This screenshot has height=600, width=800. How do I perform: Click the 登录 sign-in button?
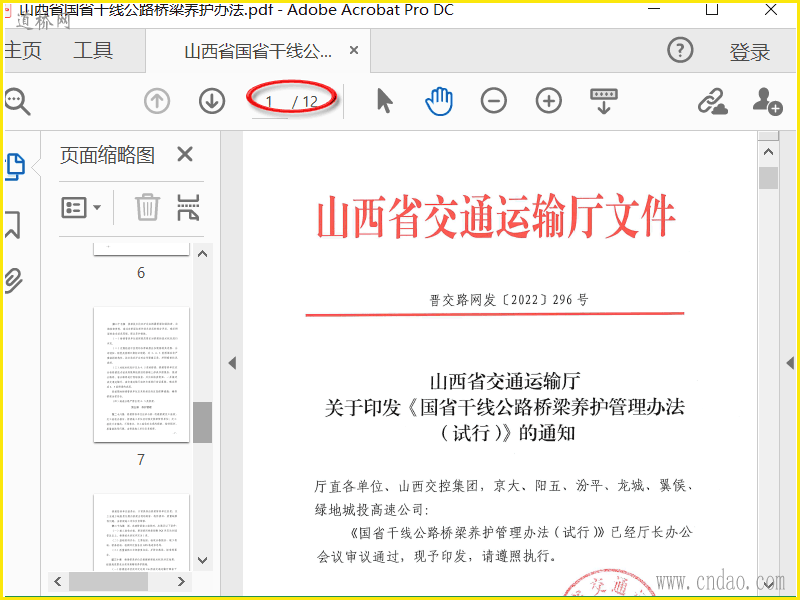[749, 52]
